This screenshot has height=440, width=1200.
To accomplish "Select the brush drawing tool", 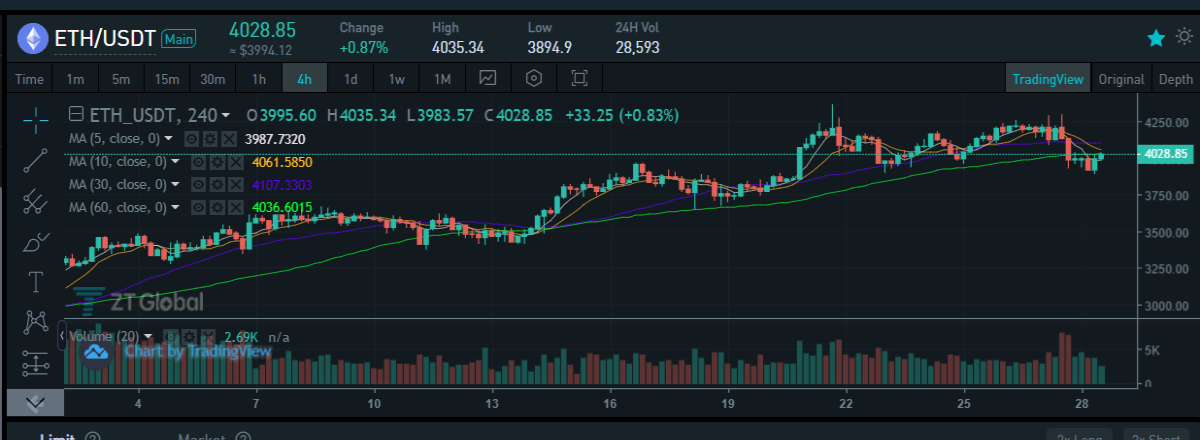I will 37,241.
